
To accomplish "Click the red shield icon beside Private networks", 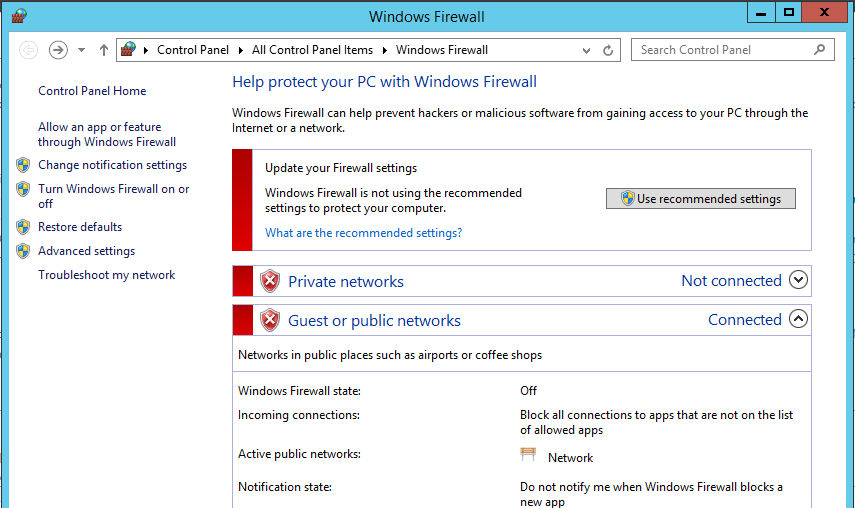I will pos(269,281).
